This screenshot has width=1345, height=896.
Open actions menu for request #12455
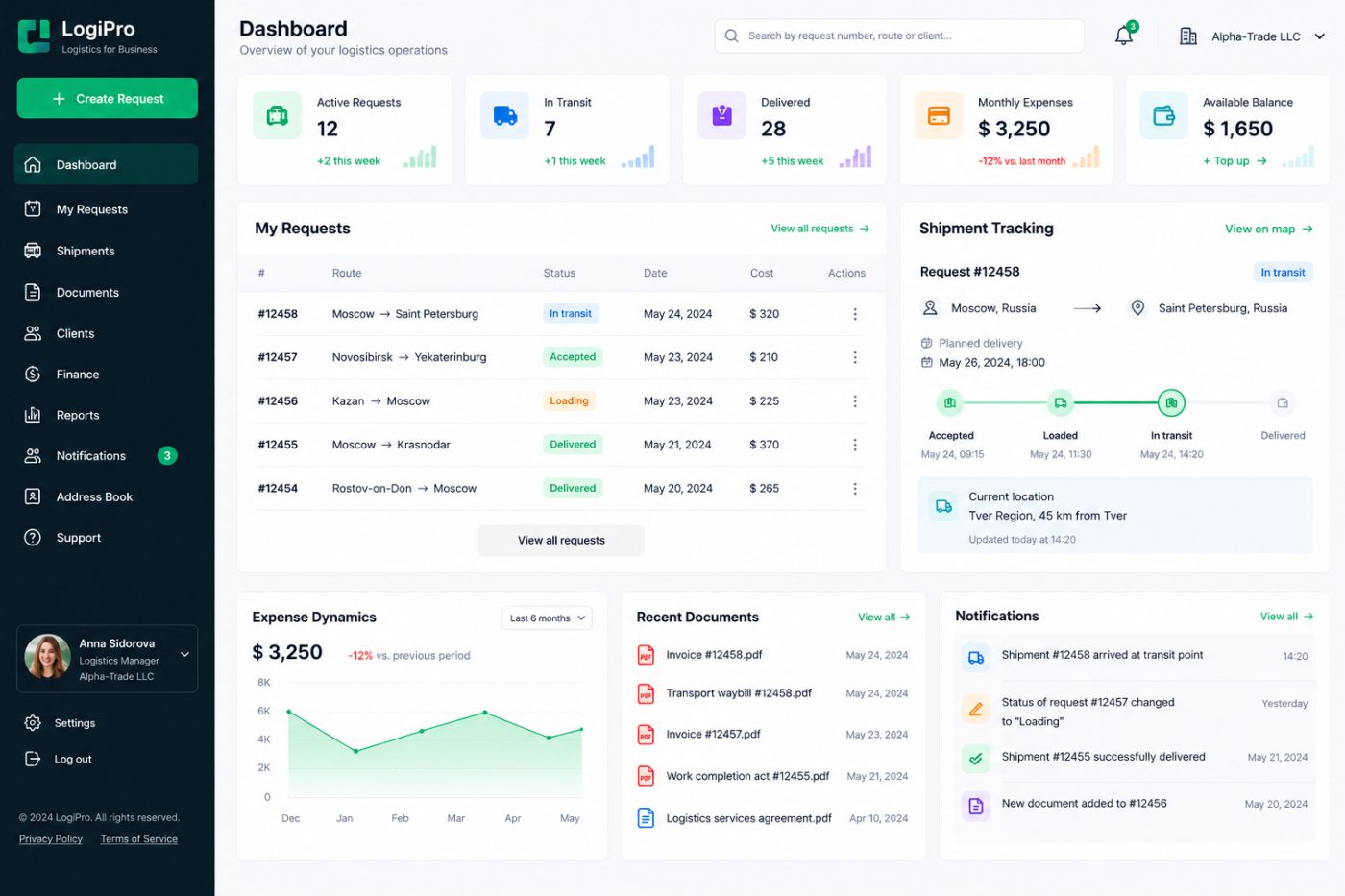point(854,445)
